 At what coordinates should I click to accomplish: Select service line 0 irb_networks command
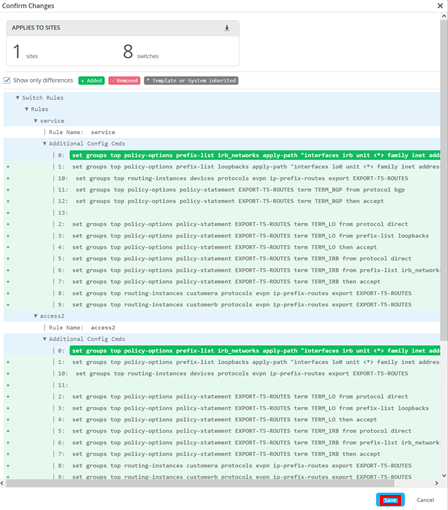(255, 155)
